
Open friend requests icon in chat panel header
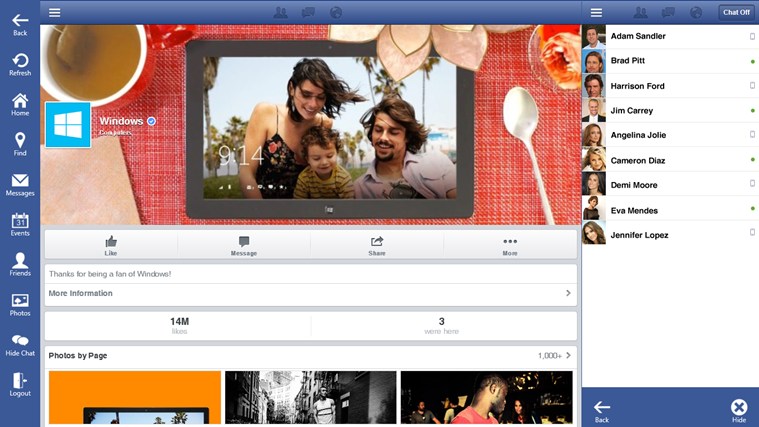click(640, 12)
